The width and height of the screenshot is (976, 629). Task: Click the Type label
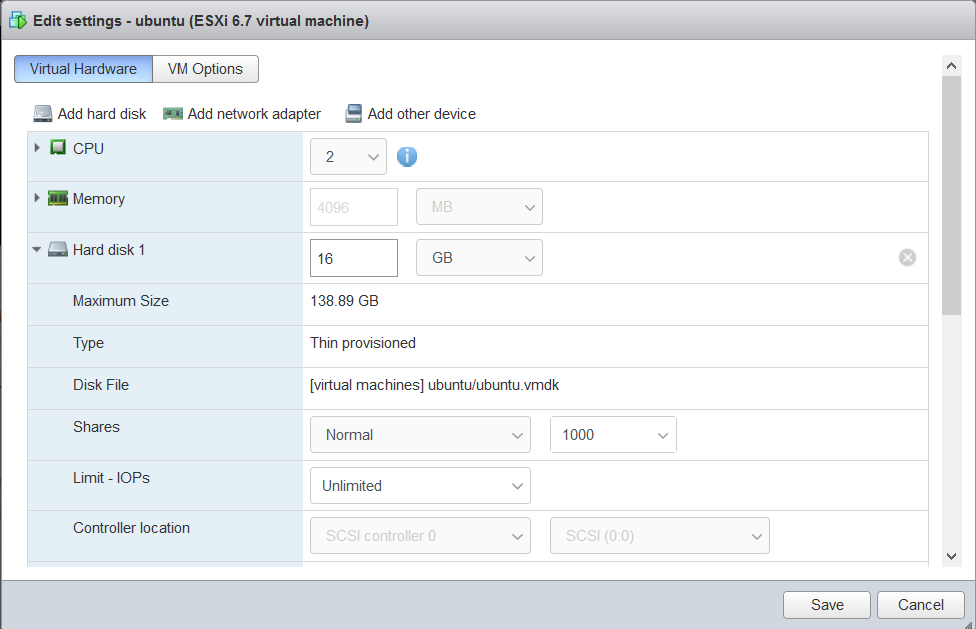point(88,343)
